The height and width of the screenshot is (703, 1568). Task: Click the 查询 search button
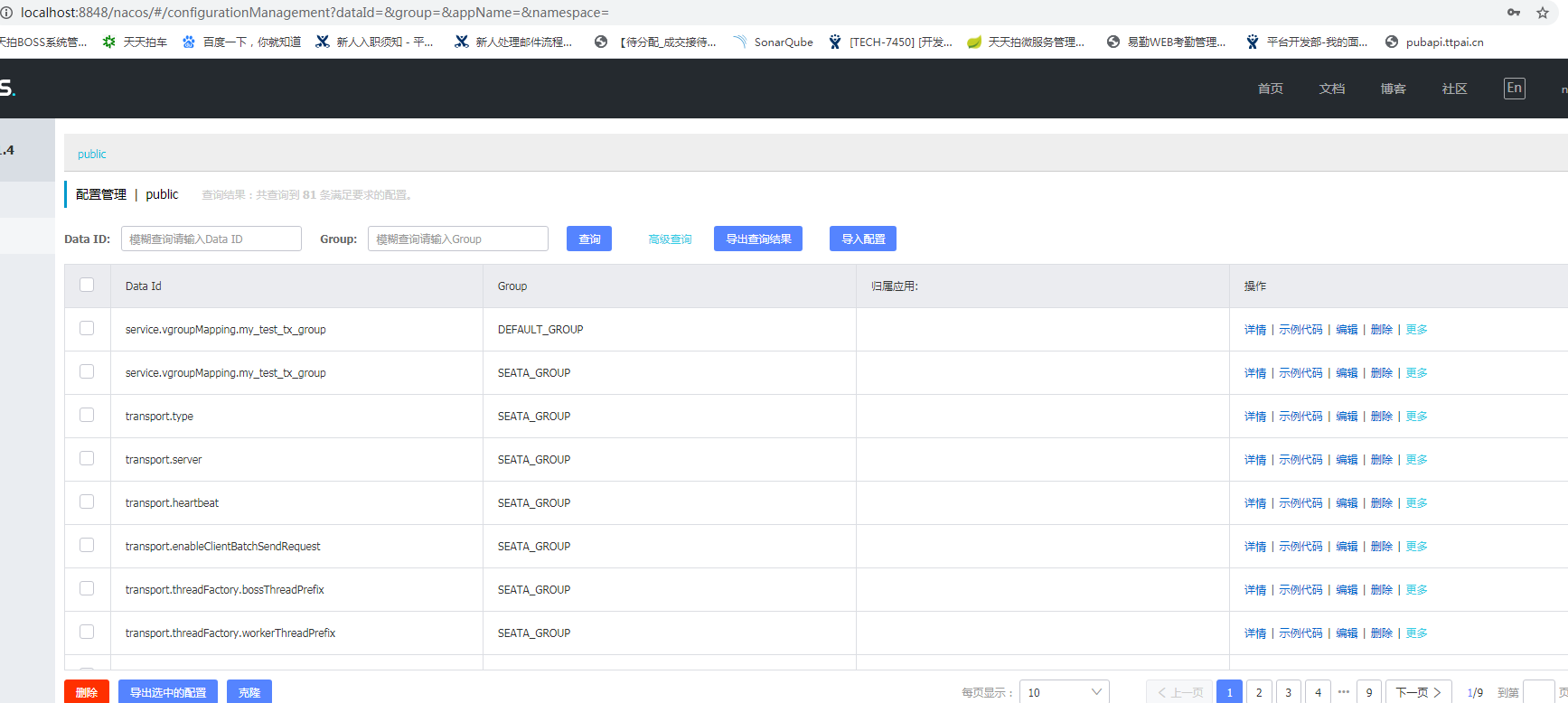click(589, 239)
